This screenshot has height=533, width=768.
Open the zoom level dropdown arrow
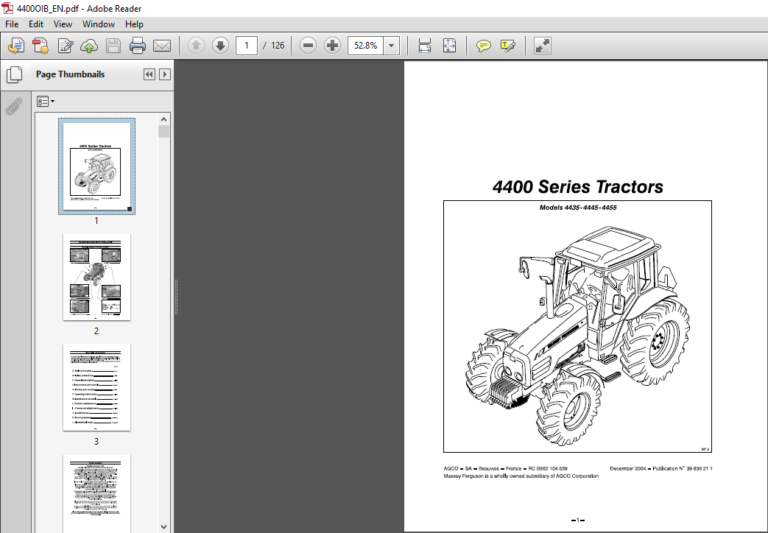(391, 46)
